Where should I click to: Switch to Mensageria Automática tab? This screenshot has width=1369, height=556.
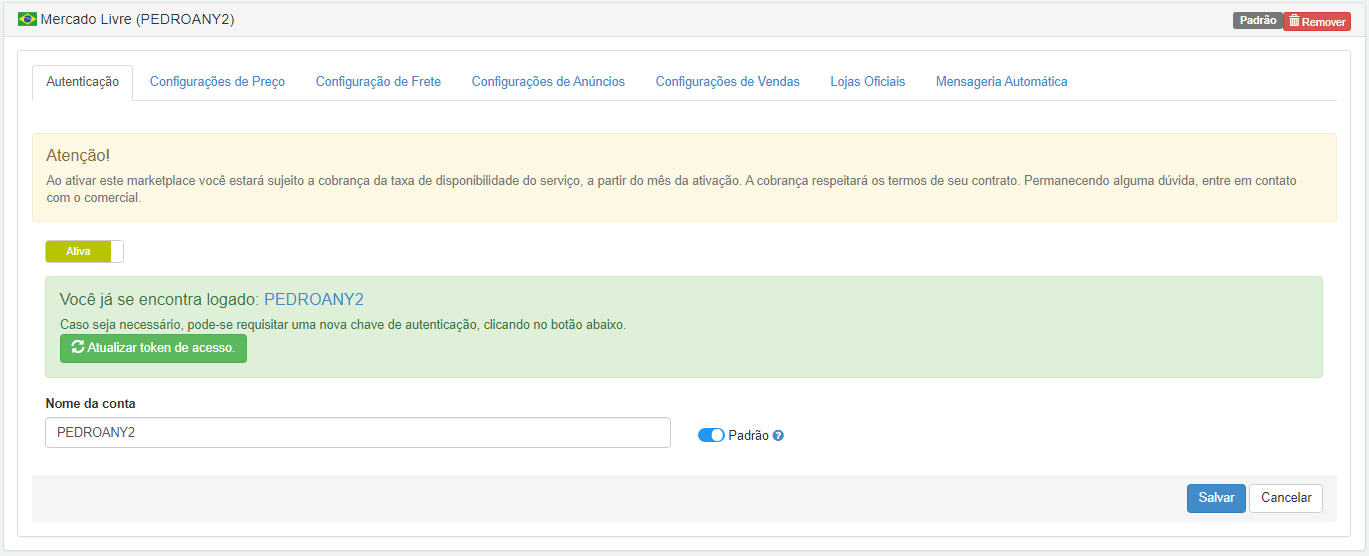[1001, 82]
